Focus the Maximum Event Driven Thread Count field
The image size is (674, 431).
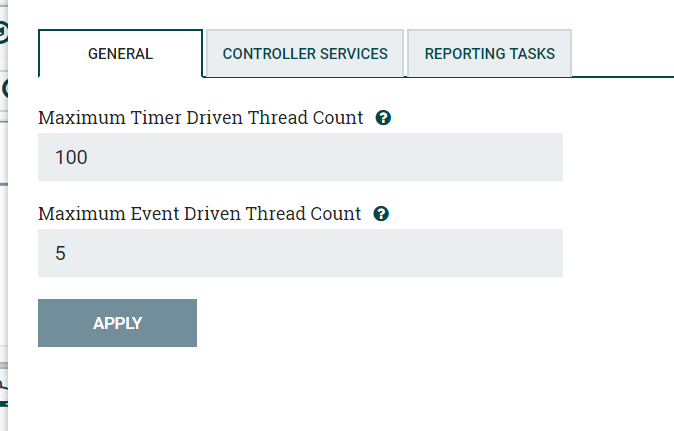(300, 253)
